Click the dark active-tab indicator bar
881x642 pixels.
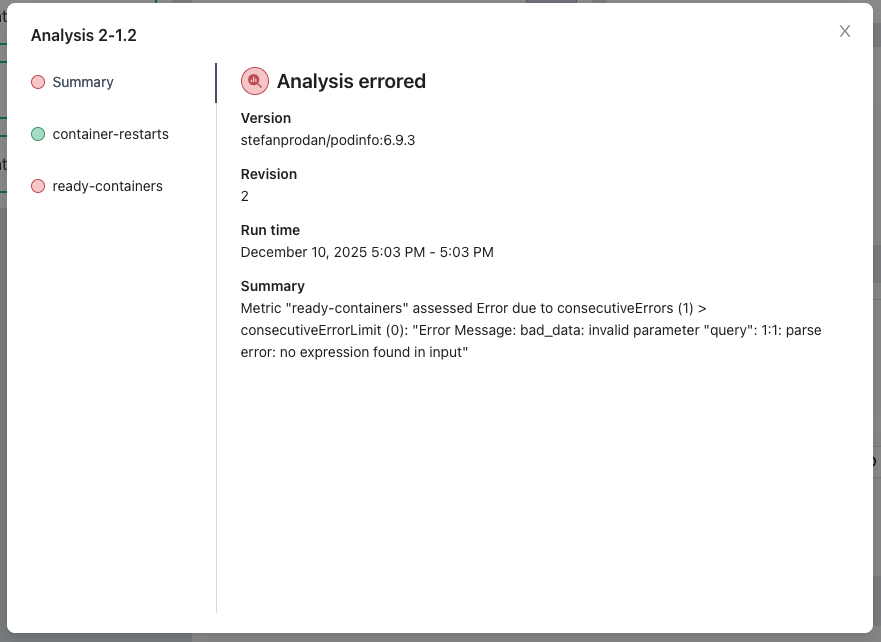point(215,83)
